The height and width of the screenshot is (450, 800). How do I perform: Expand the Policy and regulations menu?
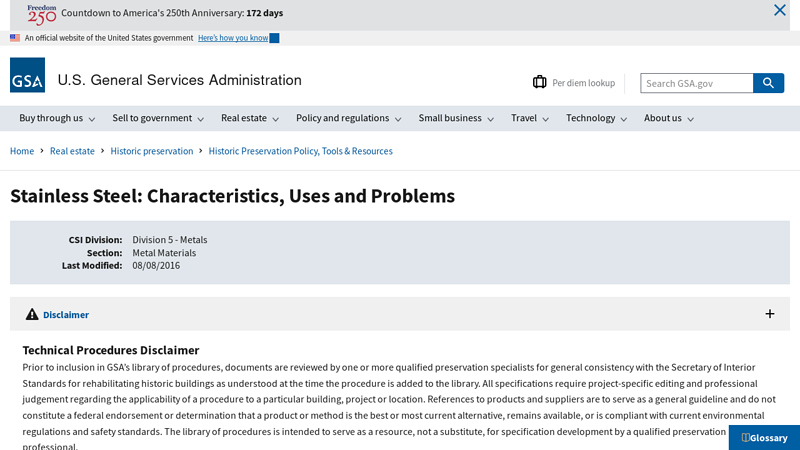coord(348,118)
